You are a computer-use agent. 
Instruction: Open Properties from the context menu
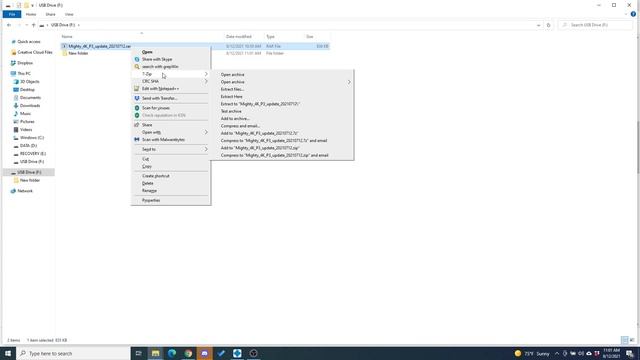pyautogui.click(x=151, y=200)
